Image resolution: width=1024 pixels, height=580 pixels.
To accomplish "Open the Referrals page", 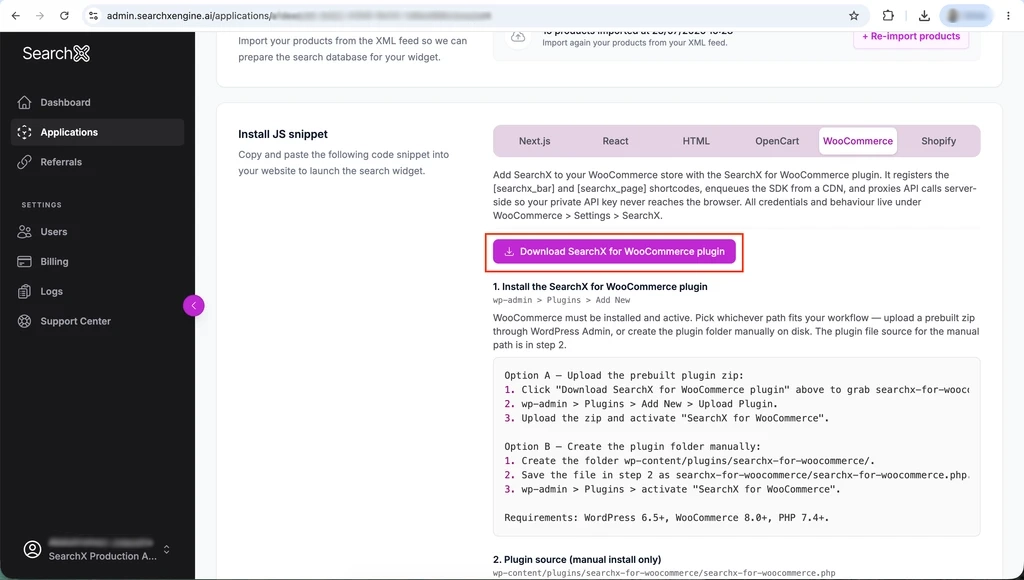I will click(x=97, y=162).
